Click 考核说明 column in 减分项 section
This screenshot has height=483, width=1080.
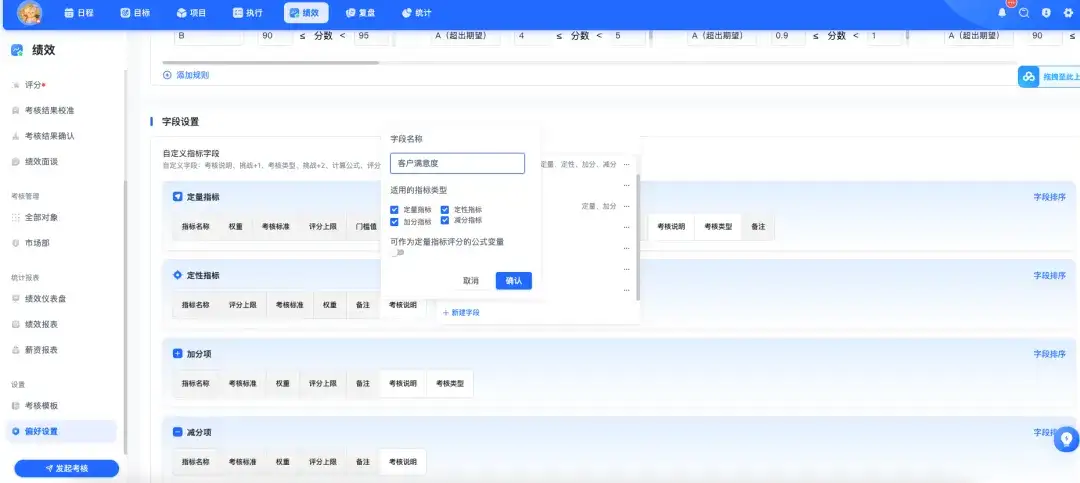[x=403, y=462]
